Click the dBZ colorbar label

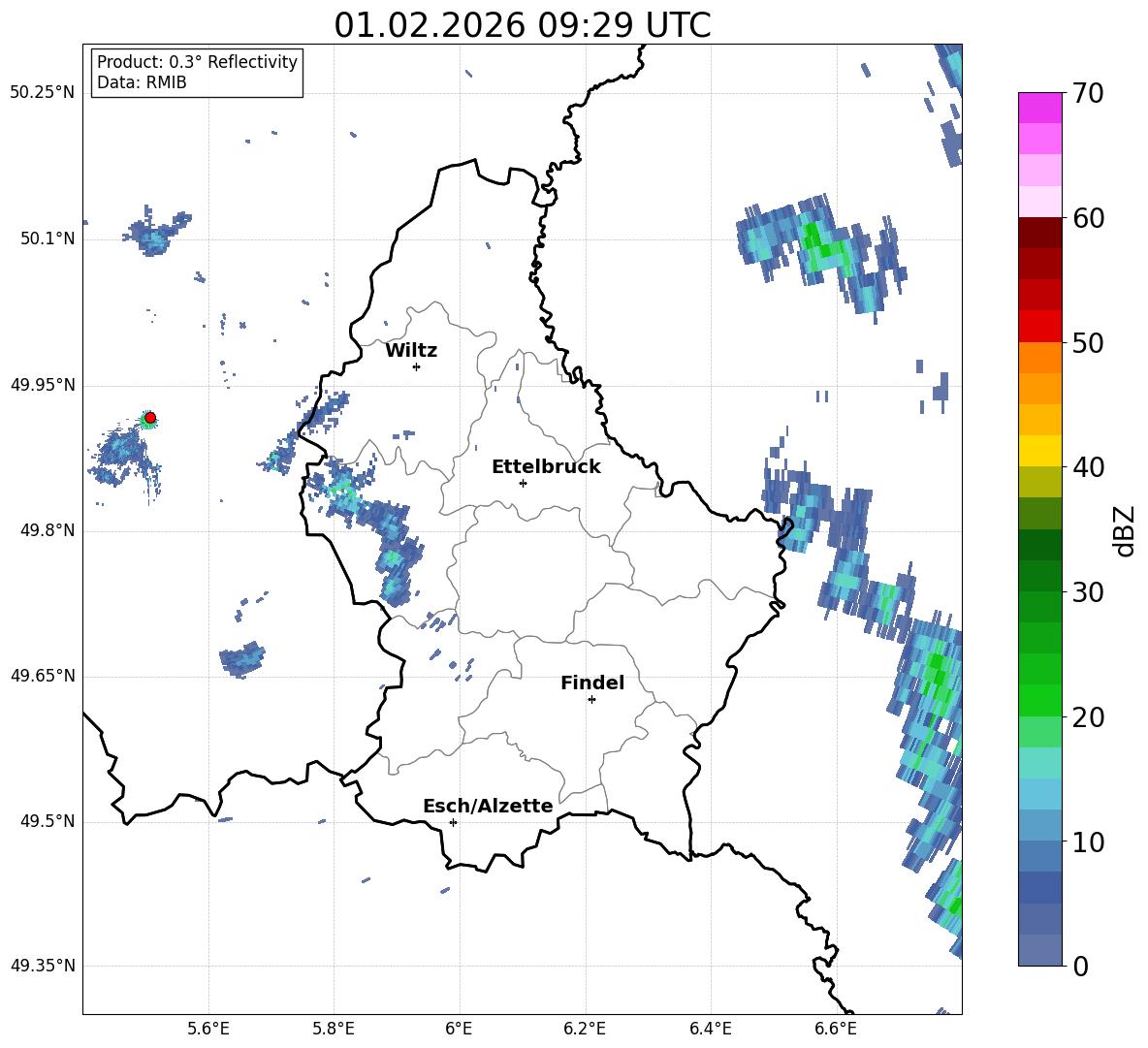pos(1124,530)
